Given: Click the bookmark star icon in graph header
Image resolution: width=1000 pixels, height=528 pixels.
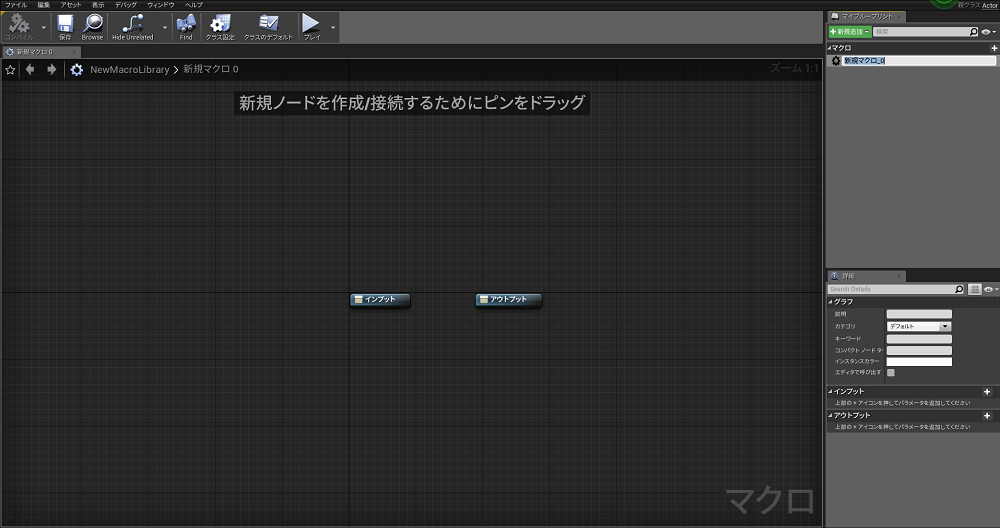Looking at the screenshot, I should [10, 70].
